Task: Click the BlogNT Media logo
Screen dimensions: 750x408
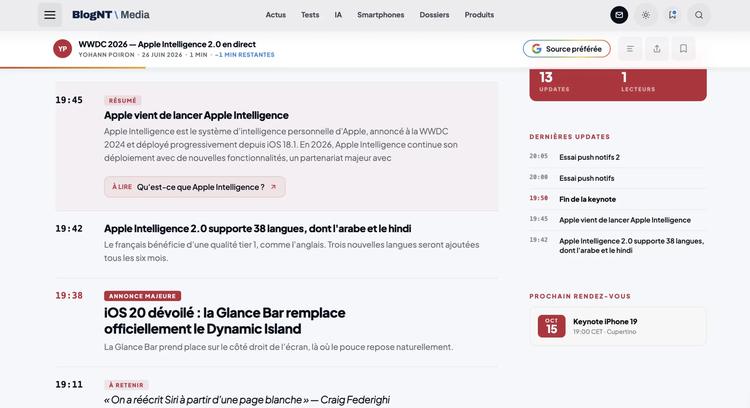Action: coord(110,15)
